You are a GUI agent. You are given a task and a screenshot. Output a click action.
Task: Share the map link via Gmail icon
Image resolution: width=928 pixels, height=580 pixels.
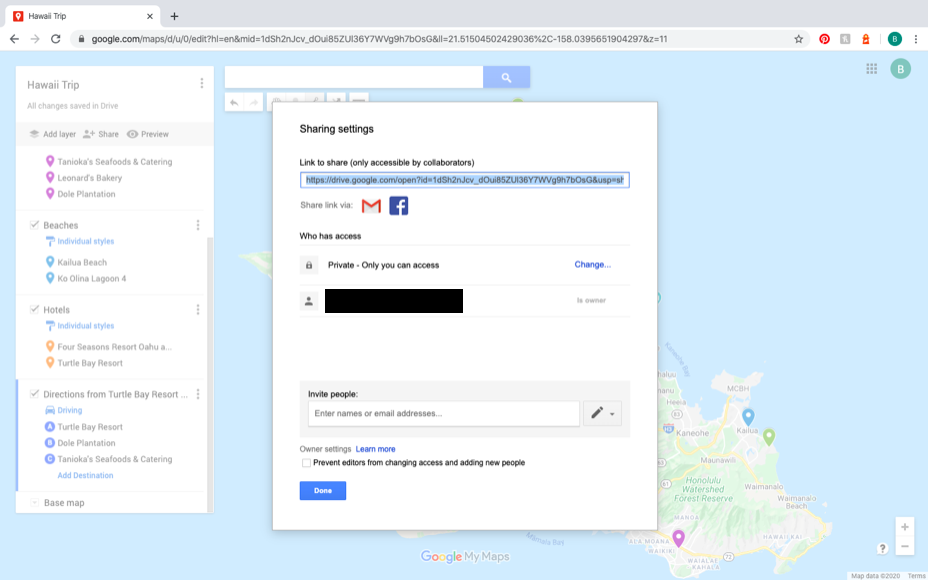(x=371, y=206)
